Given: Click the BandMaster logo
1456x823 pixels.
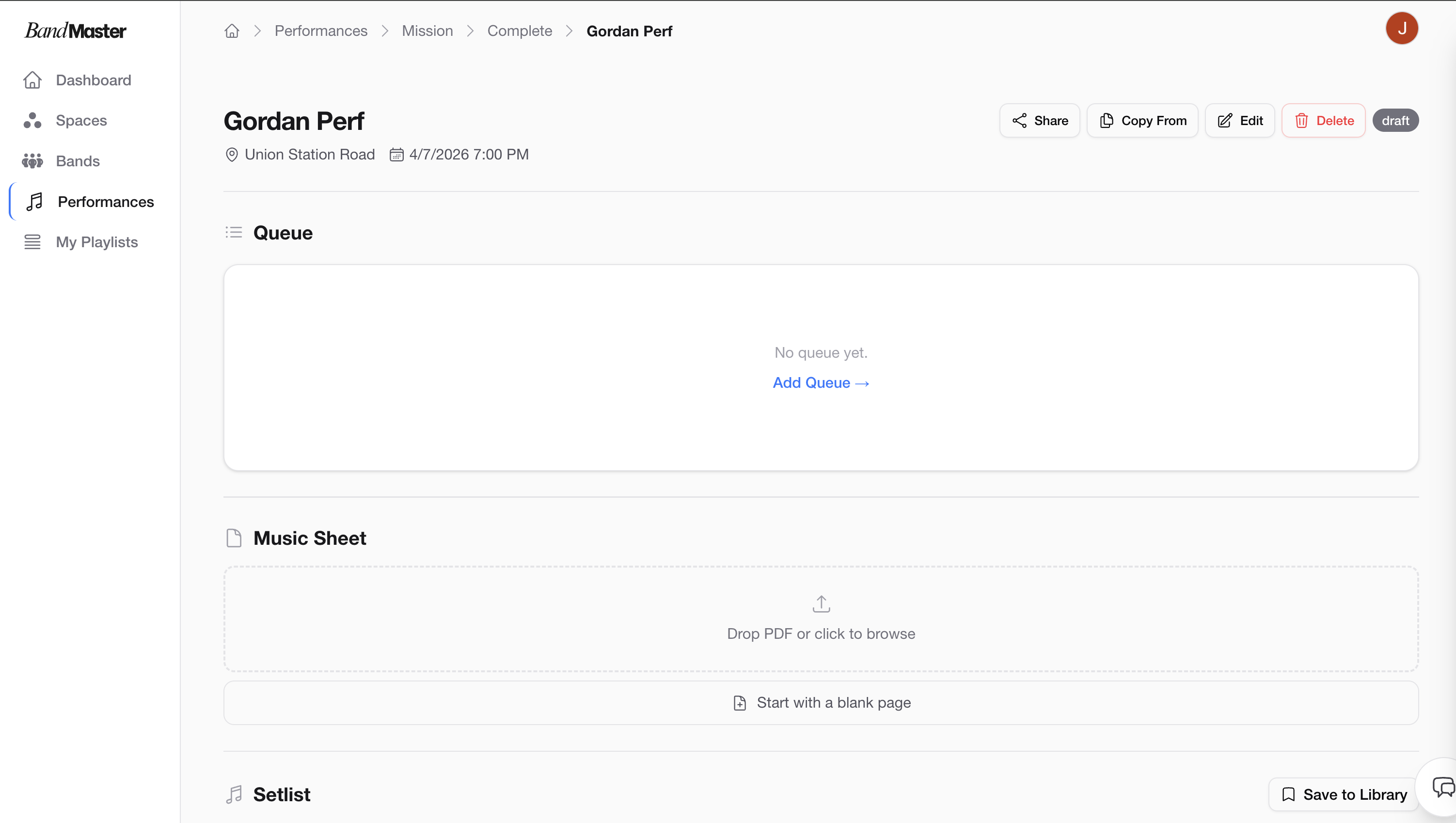Looking at the screenshot, I should point(75,31).
